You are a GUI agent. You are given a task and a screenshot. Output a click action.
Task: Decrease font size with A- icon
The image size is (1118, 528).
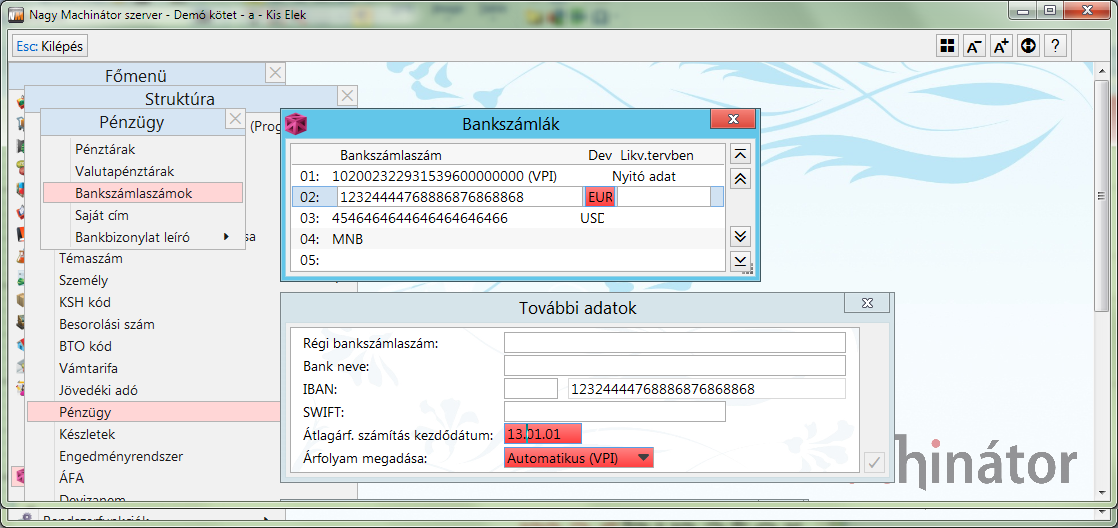pyautogui.click(x=974, y=46)
